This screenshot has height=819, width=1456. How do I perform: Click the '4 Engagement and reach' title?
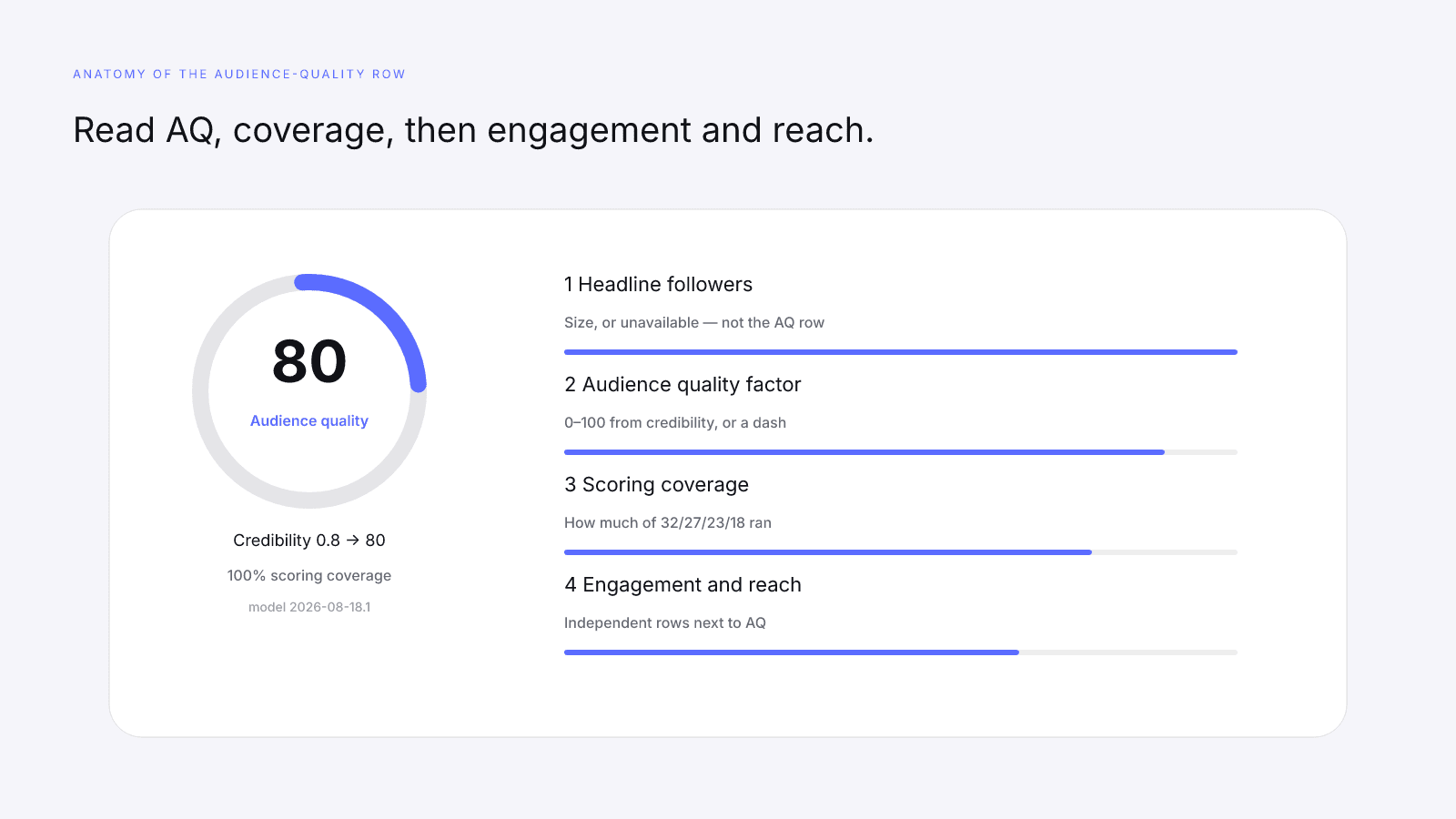point(682,585)
